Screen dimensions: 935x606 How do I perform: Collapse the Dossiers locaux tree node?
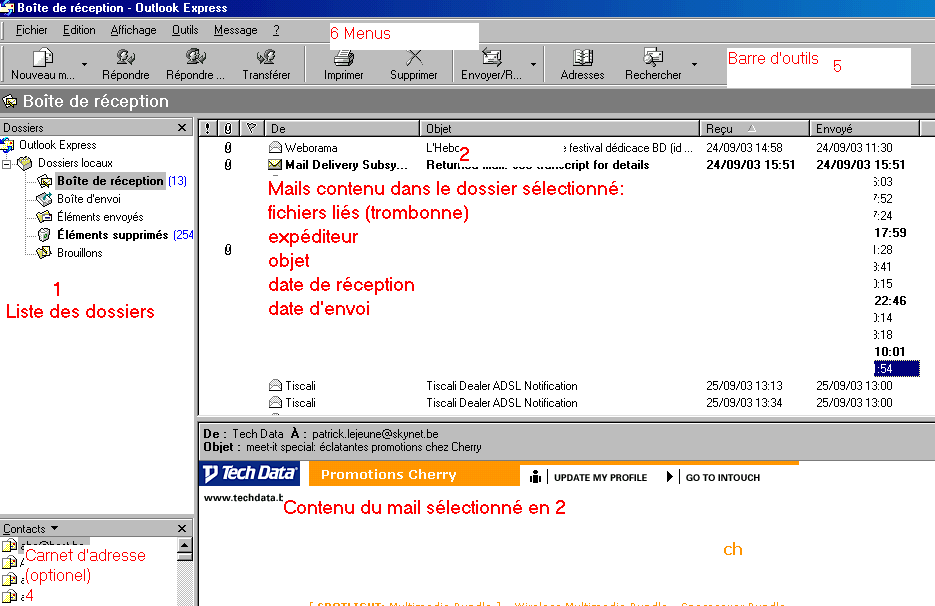(7, 163)
